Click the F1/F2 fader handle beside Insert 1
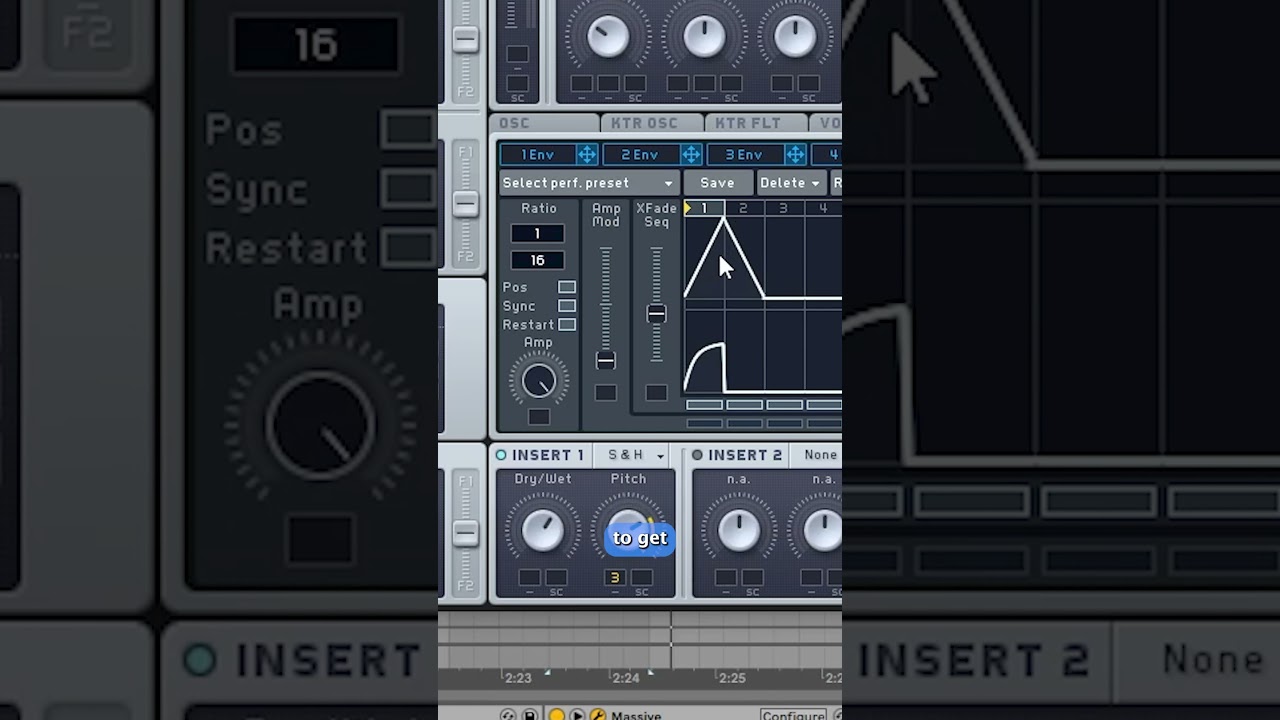The image size is (1280, 720). pos(465,533)
